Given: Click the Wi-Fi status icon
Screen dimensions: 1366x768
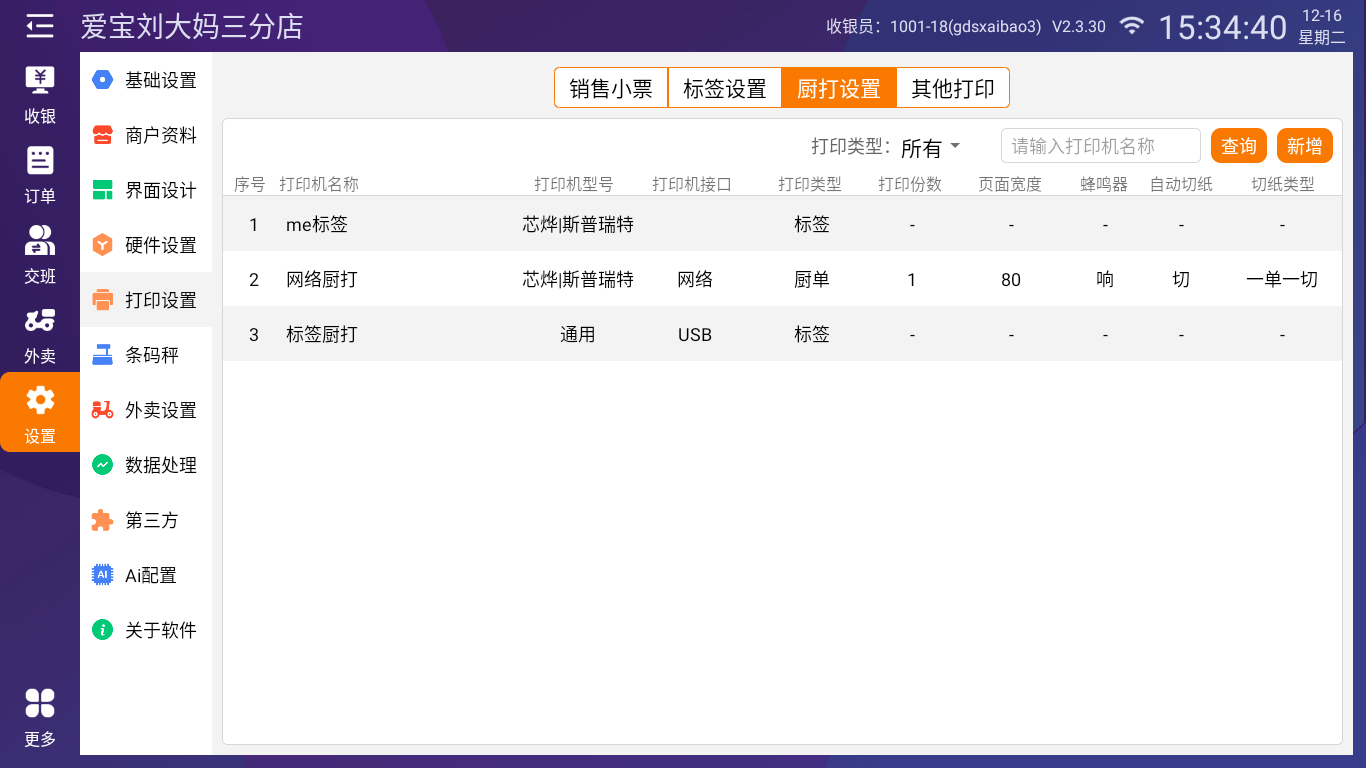Looking at the screenshot, I should 1131,26.
